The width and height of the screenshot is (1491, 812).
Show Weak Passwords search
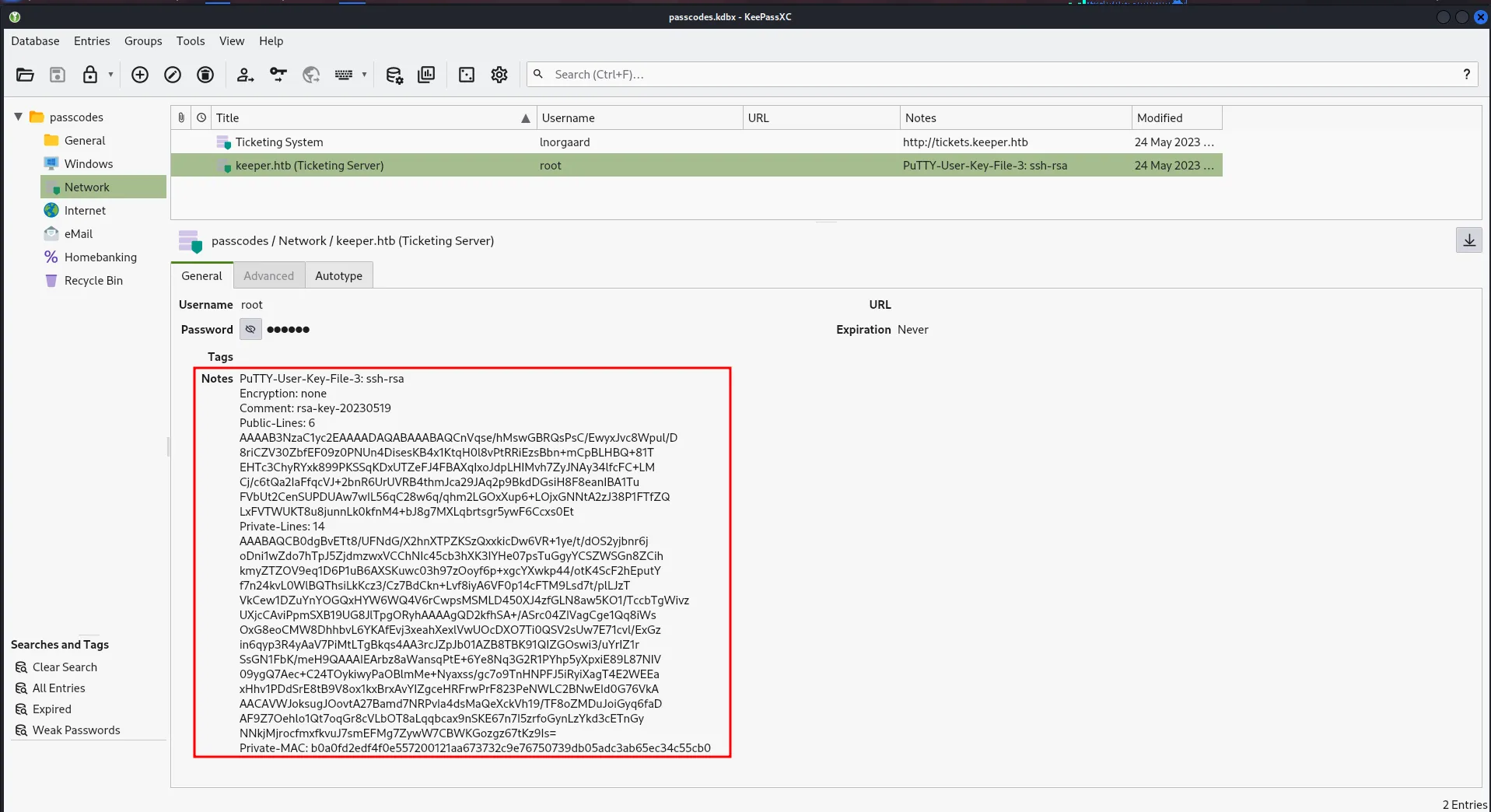coord(76,730)
